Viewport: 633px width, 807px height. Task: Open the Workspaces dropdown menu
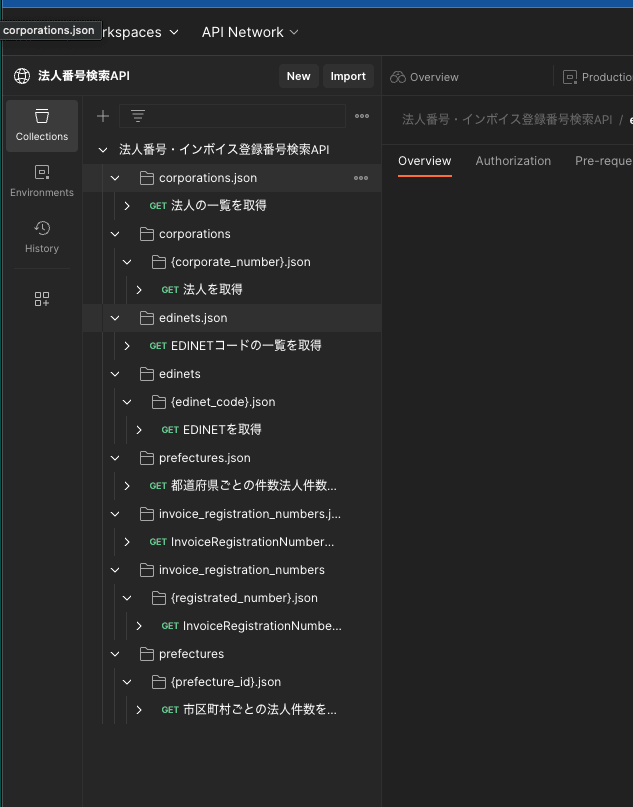coord(138,32)
